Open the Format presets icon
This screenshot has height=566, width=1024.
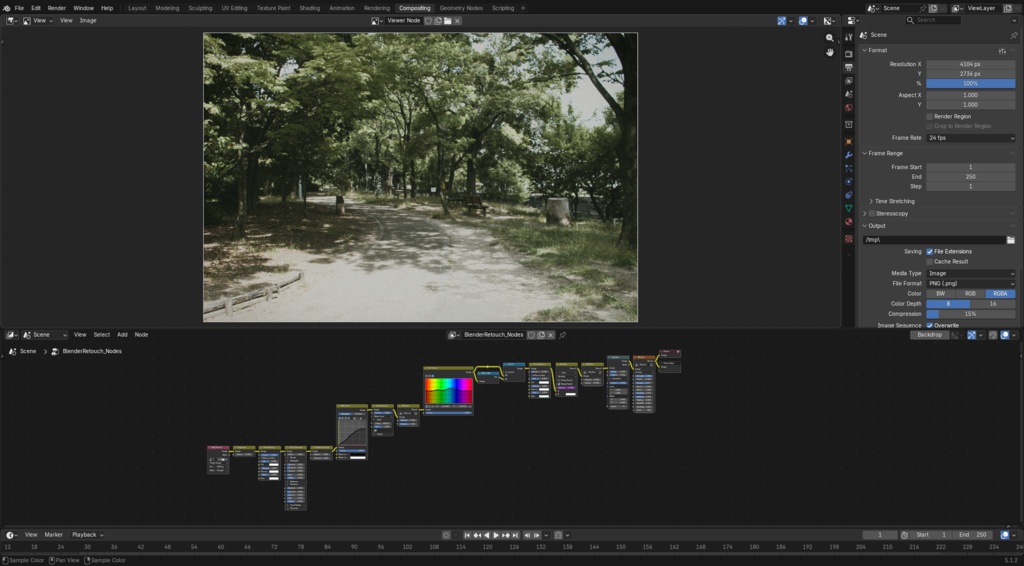(1002, 50)
